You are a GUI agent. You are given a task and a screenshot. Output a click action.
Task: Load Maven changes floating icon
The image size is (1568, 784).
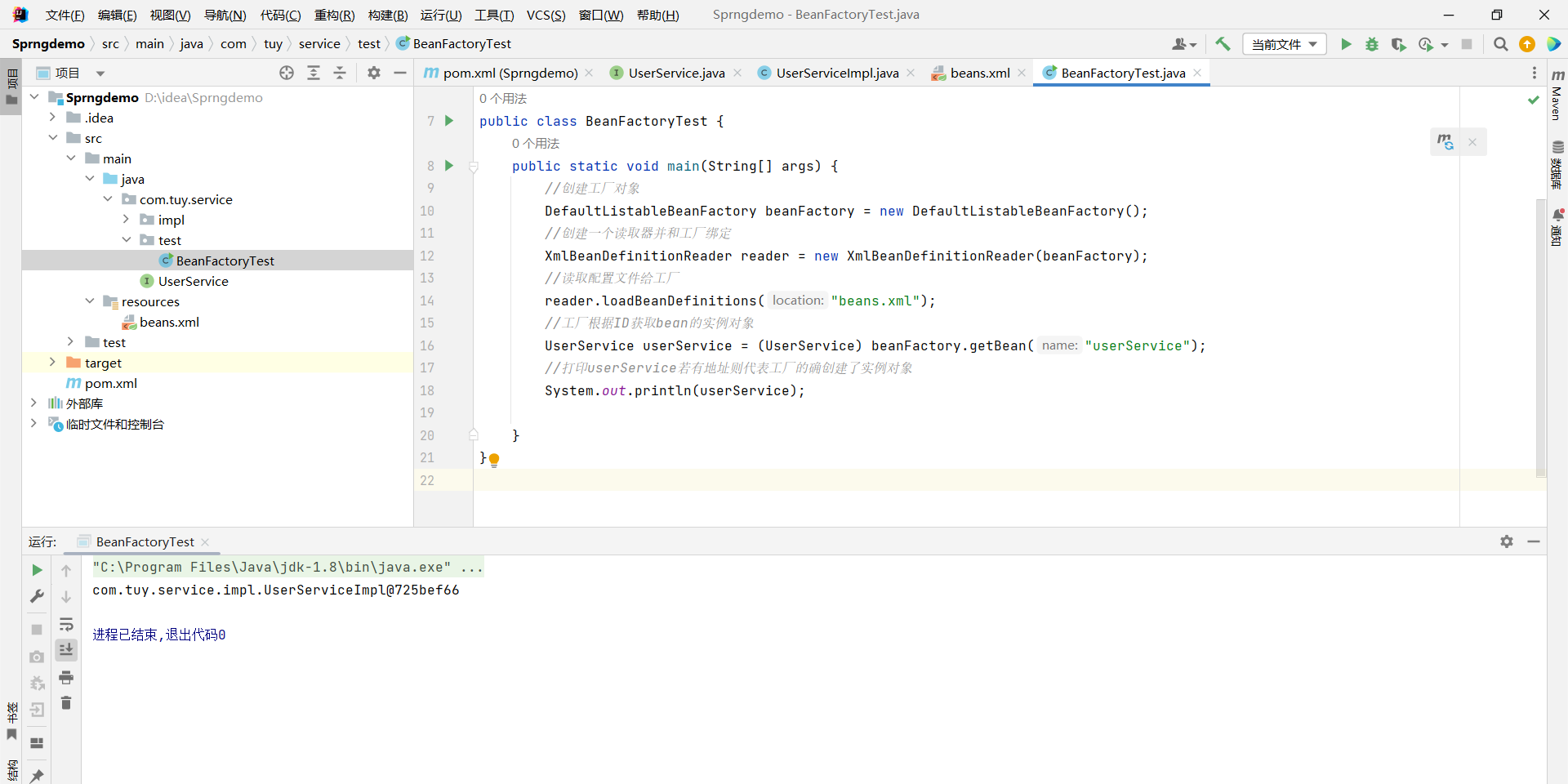pyautogui.click(x=1445, y=142)
